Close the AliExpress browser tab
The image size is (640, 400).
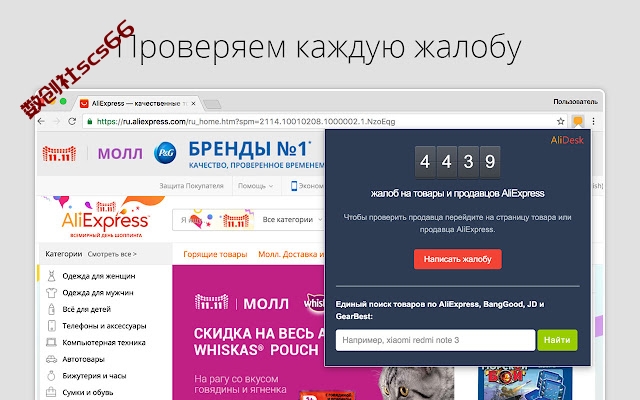(x=193, y=104)
